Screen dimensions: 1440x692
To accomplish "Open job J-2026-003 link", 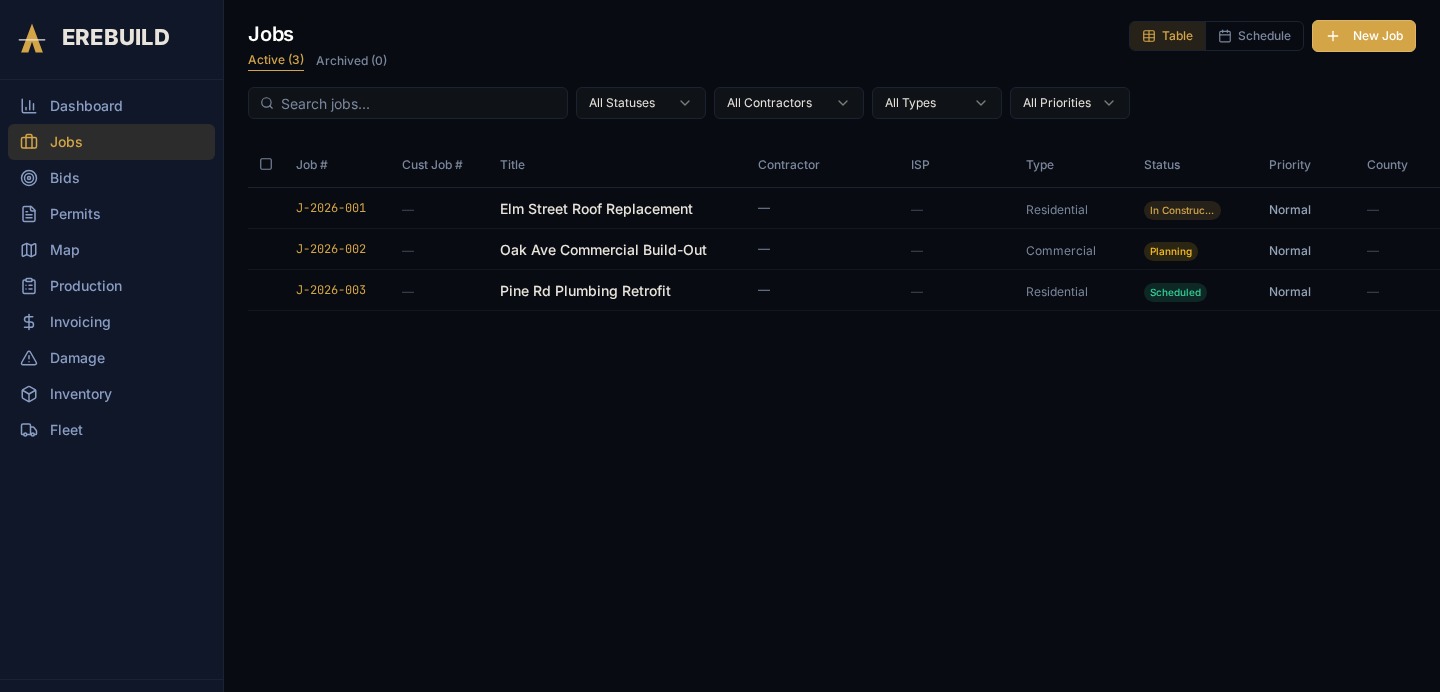I will (331, 291).
